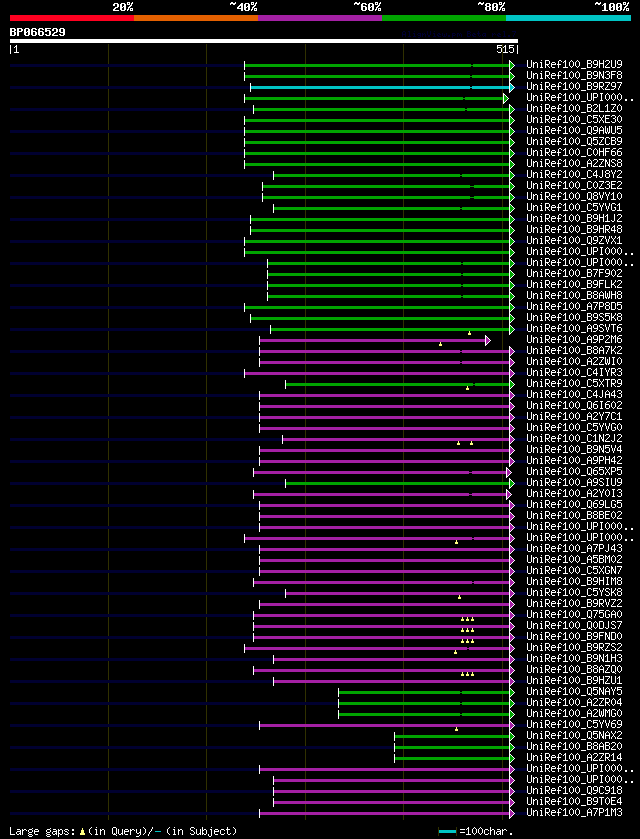Choose the UniRef100_A2ZWI0 entry
The image size is (640, 839).
[x=574, y=363]
